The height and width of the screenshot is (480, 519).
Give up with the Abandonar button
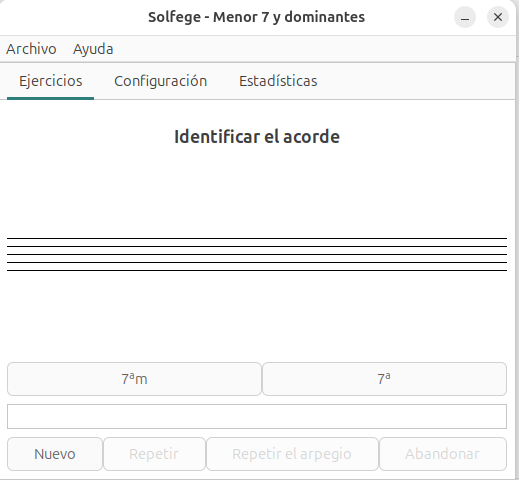pos(443,454)
